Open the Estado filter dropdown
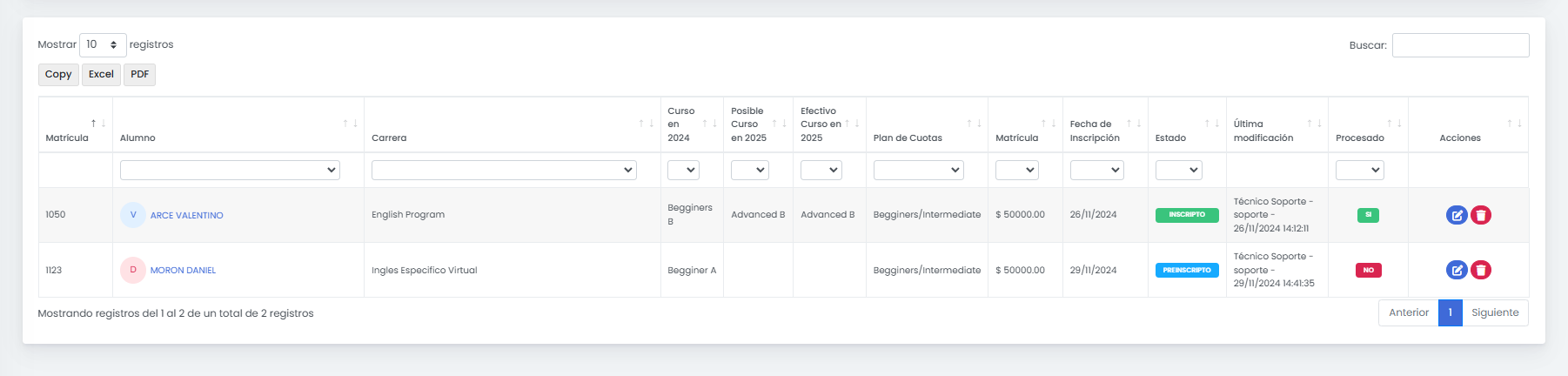 [1178, 171]
